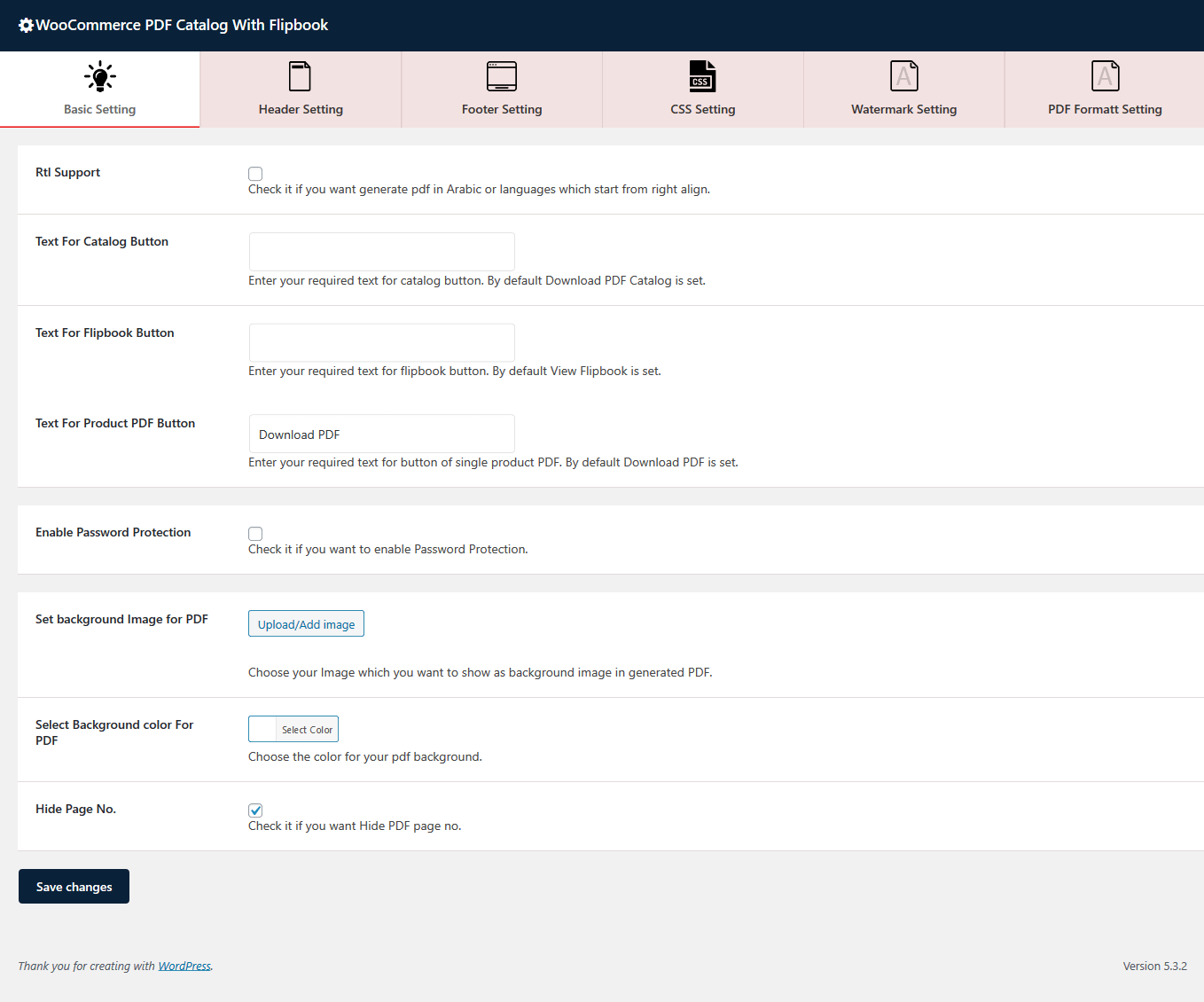Viewport: 1204px width, 1002px height.
Task: Click the flipbook button help text below its field
Action: [x=455, y=371]
